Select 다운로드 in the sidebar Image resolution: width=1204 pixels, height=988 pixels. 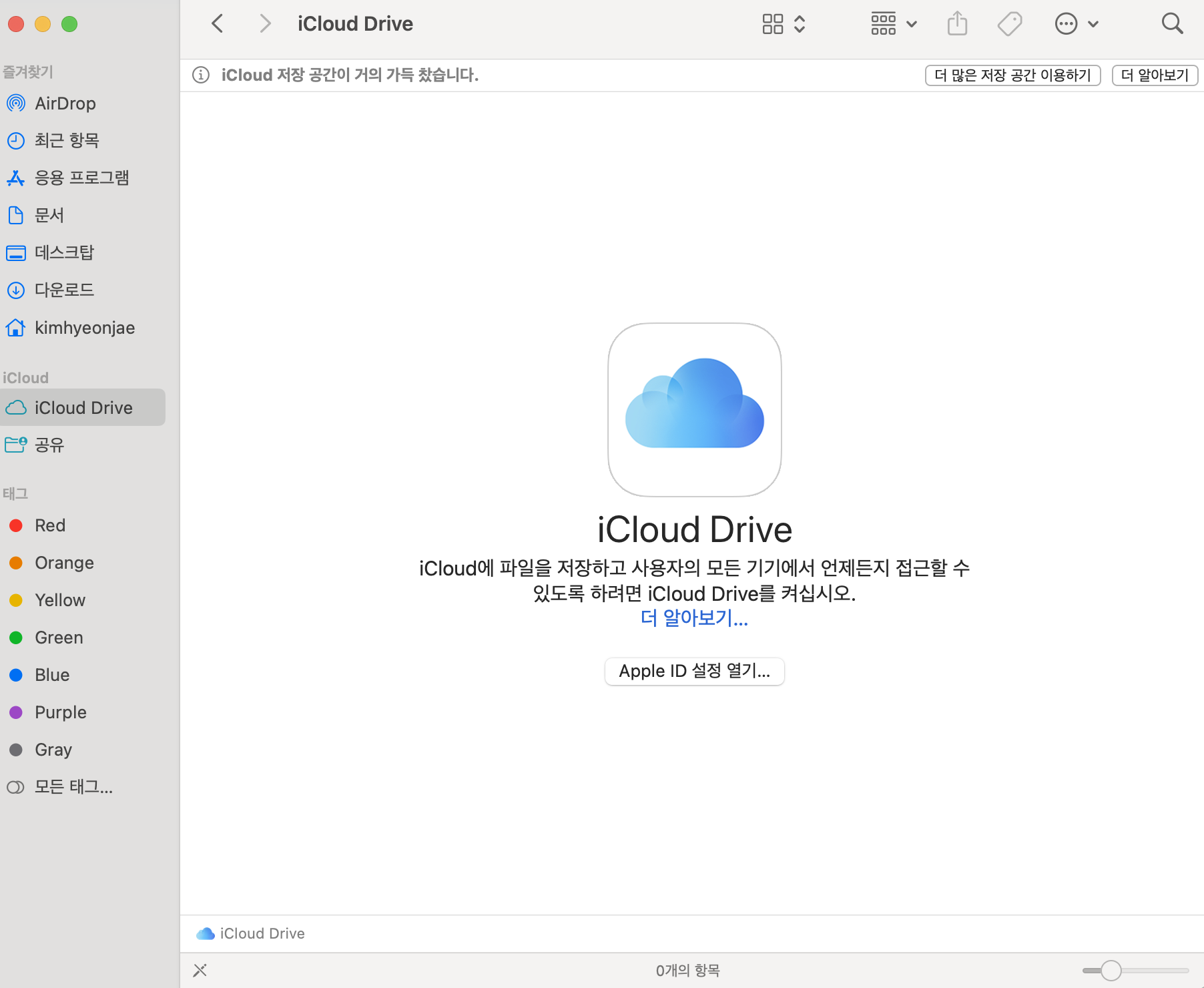[x=64, y=290]
